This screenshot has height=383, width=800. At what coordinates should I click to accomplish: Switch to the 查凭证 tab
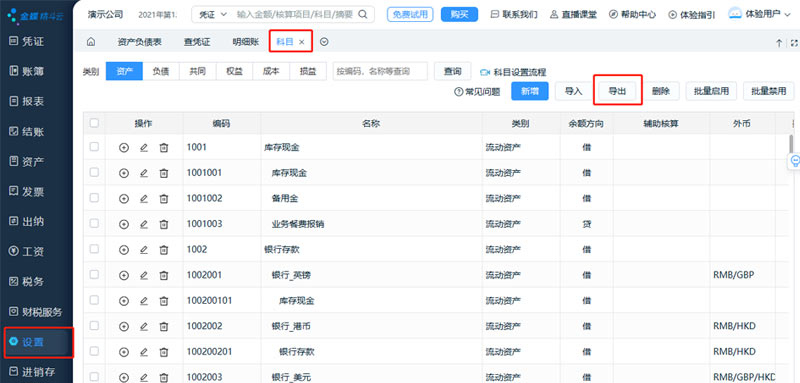(197, 42)
